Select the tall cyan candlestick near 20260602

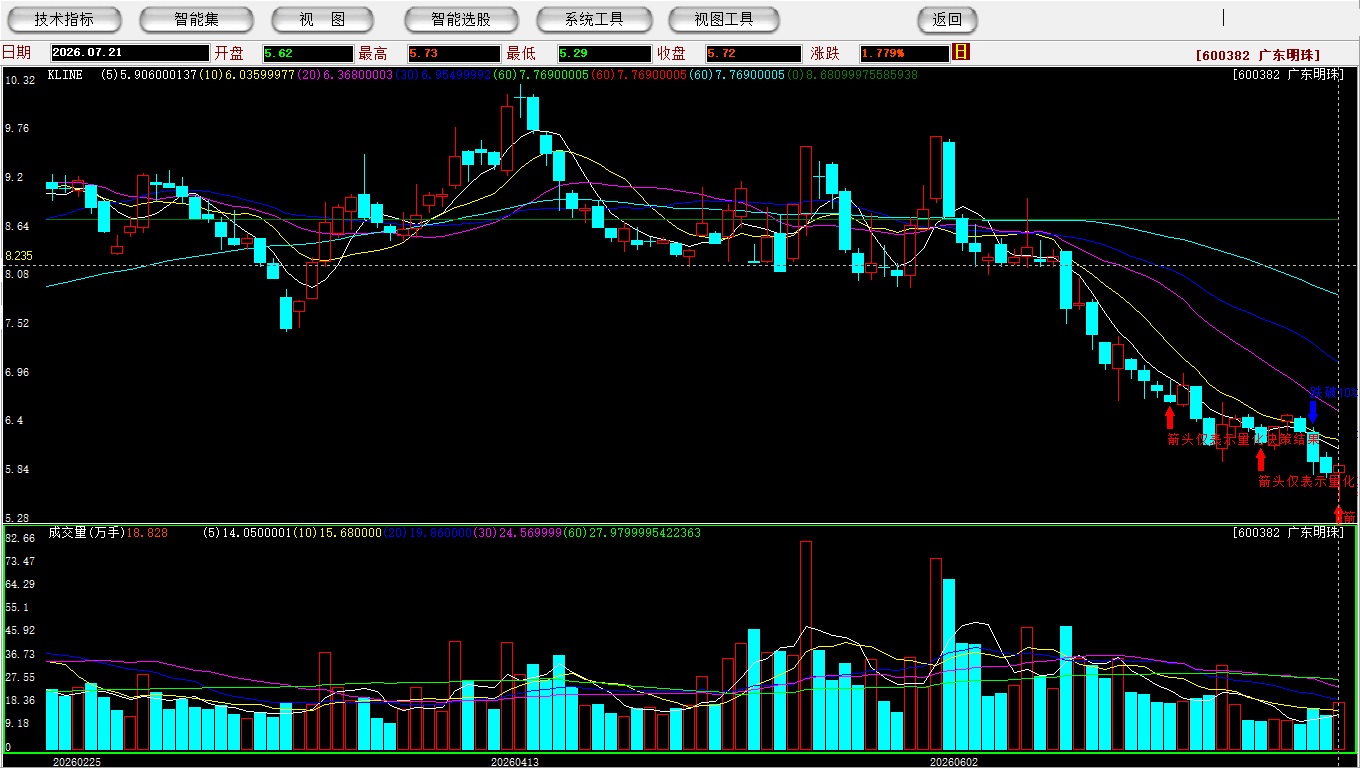click(x=948, y=180)
